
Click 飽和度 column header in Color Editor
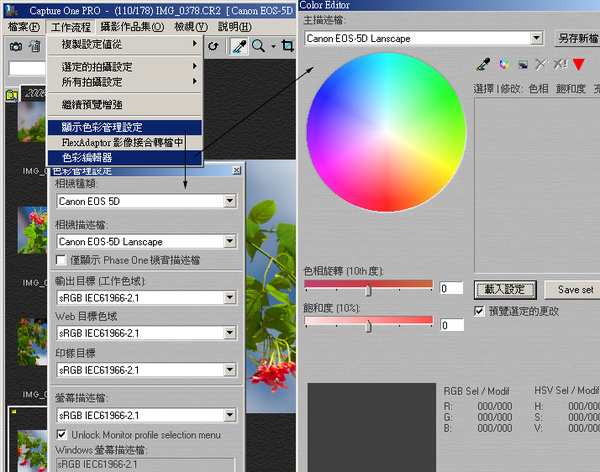[571, 89]
